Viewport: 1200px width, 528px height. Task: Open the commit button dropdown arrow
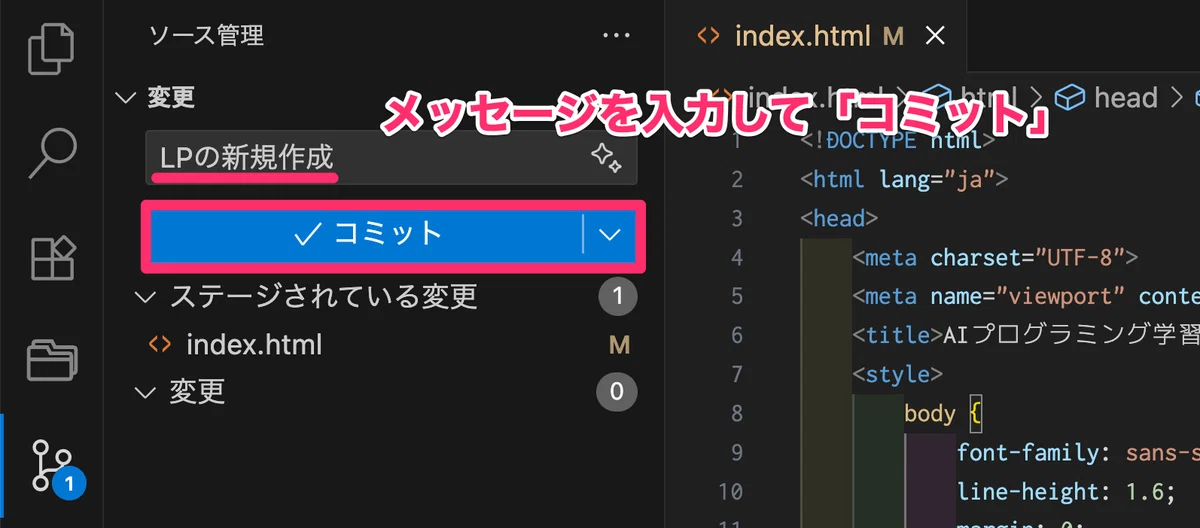610,235
